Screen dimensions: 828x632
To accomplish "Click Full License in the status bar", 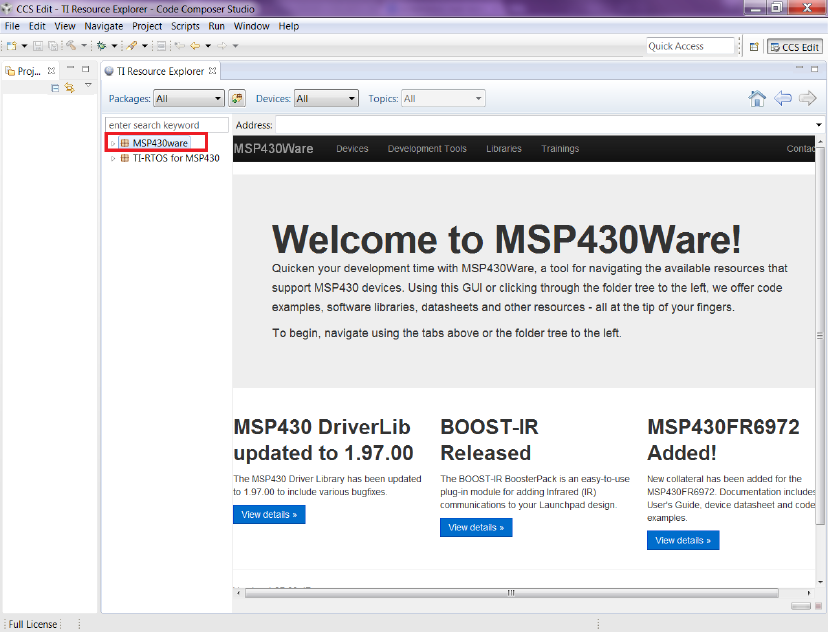I will (x=32, y=624).
